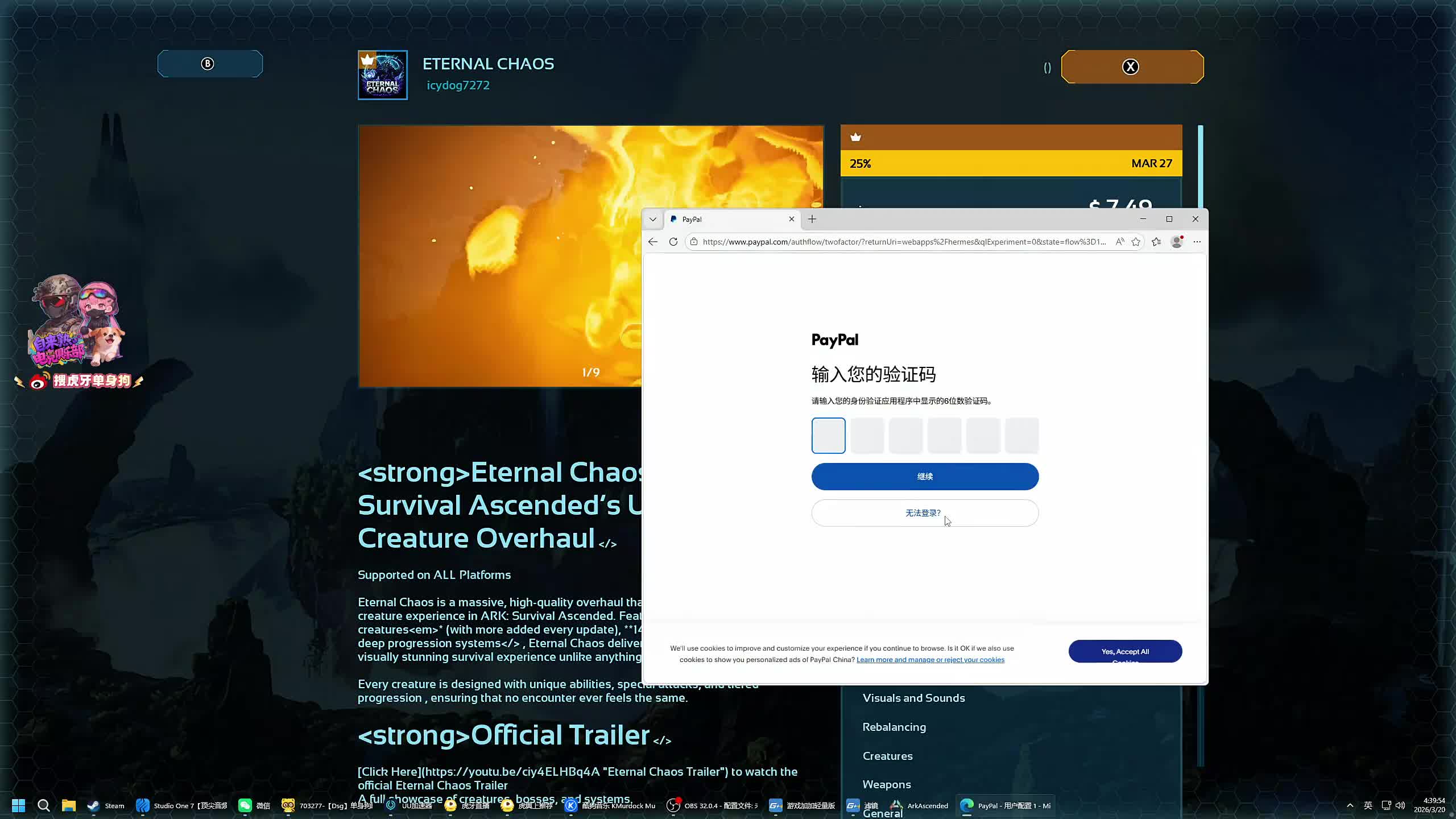Open Learn more and manage cookies link
This screenshot has width=1456, height=819.
pos(930,660)
